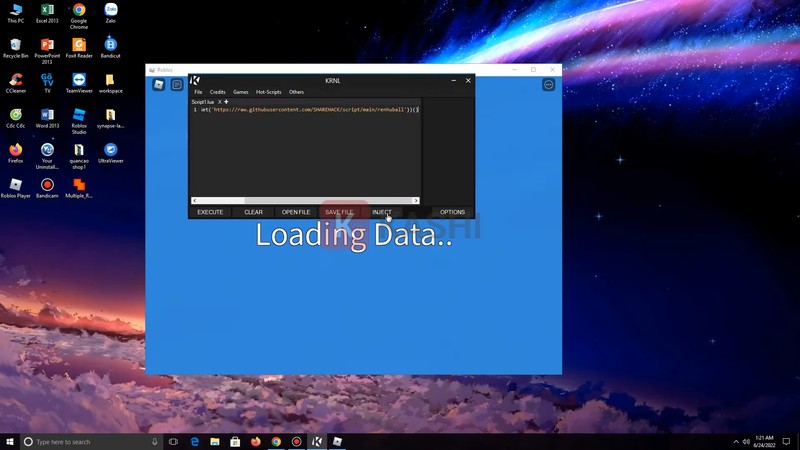
Task: Expand the Games menu
Action: tap(241, 92)
